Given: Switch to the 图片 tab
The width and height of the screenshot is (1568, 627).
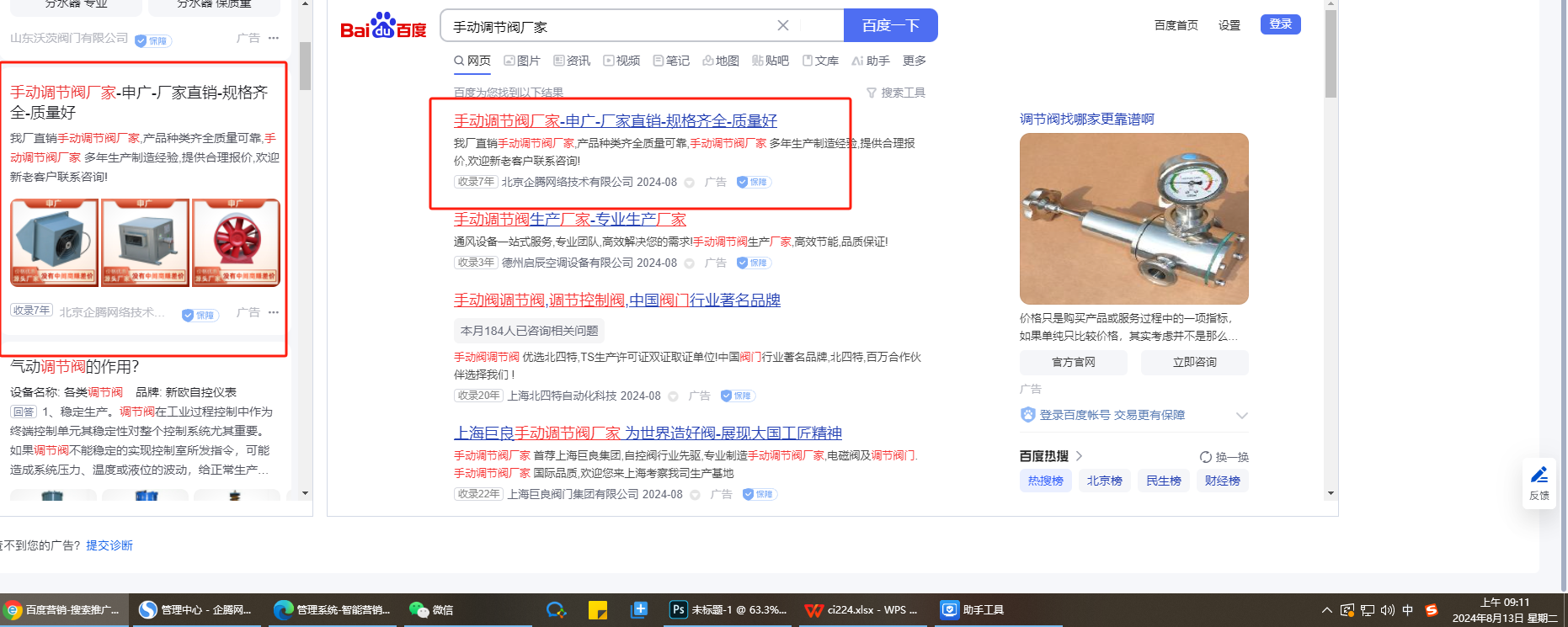Looking at the screenshot, I should pyautogui.click(x=522, y=61).
